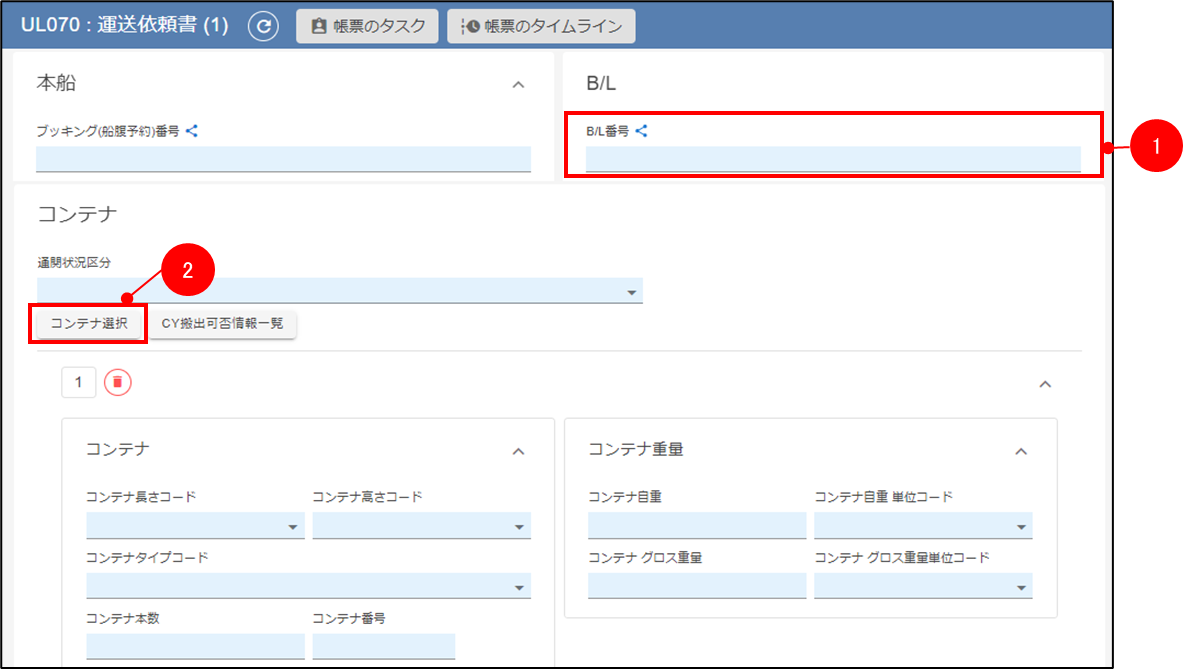
Task: Click share icon next to ブッキング(船腹予約)番号
Action: pos(192,130)
